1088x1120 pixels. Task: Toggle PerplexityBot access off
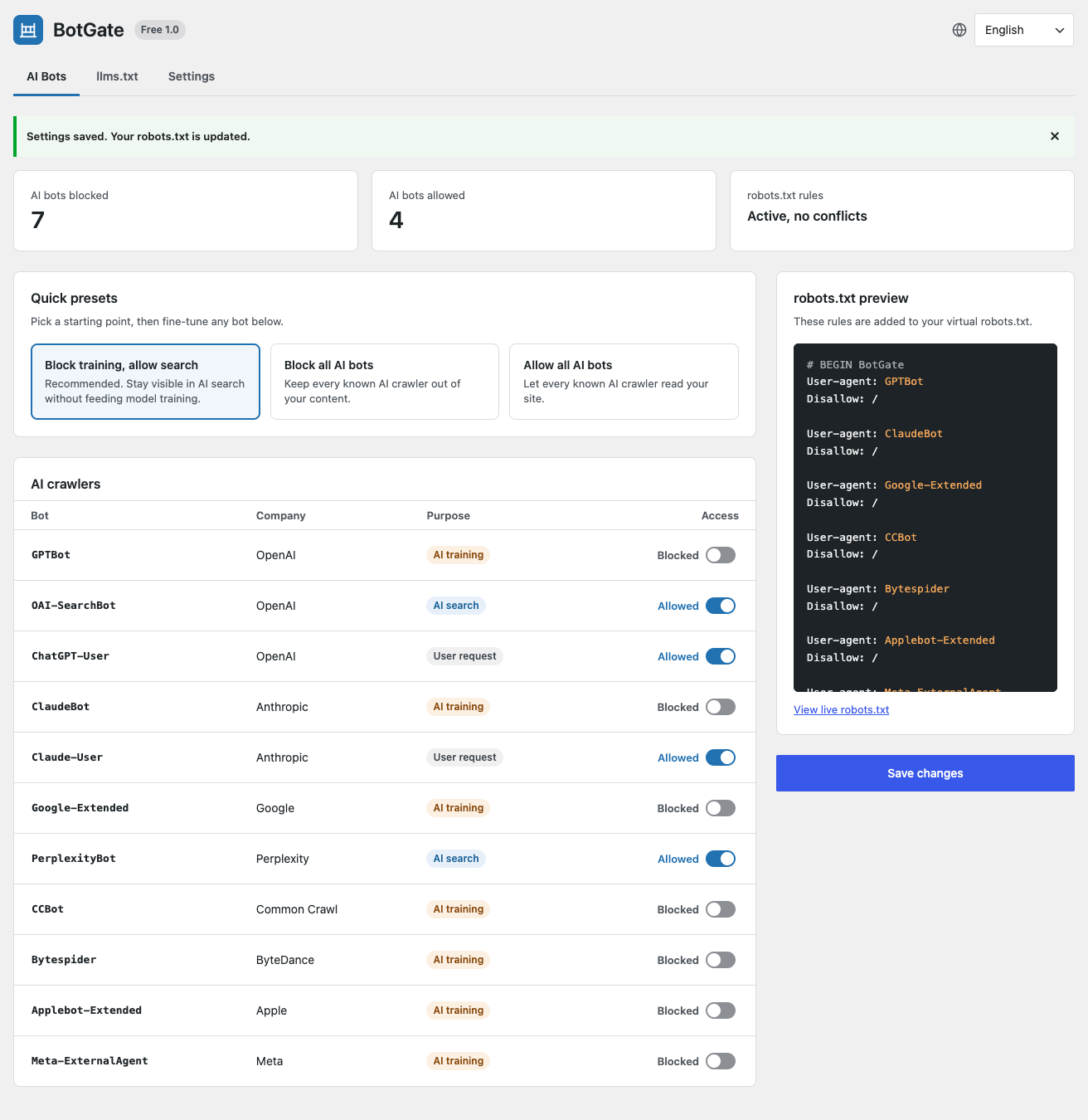[721, 859]
